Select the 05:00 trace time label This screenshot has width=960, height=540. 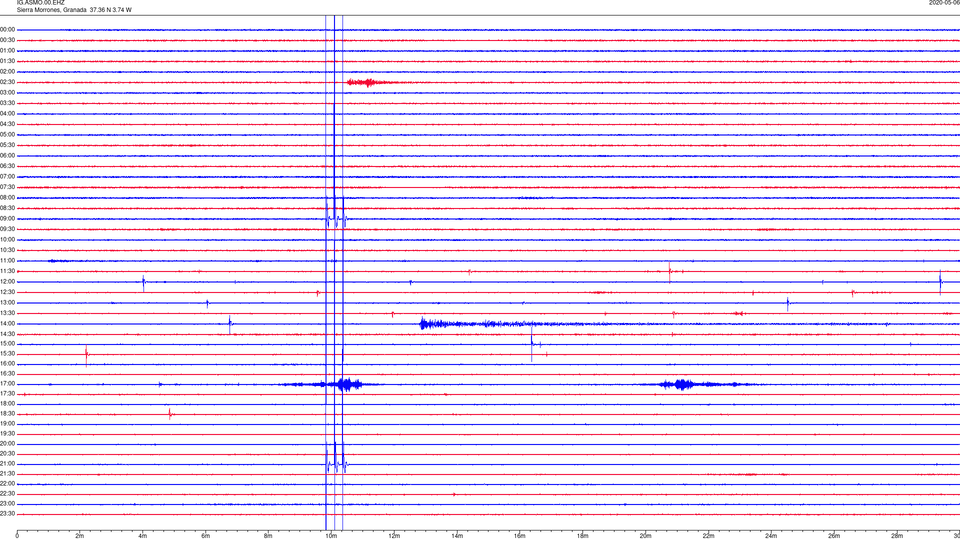point(7,135)
